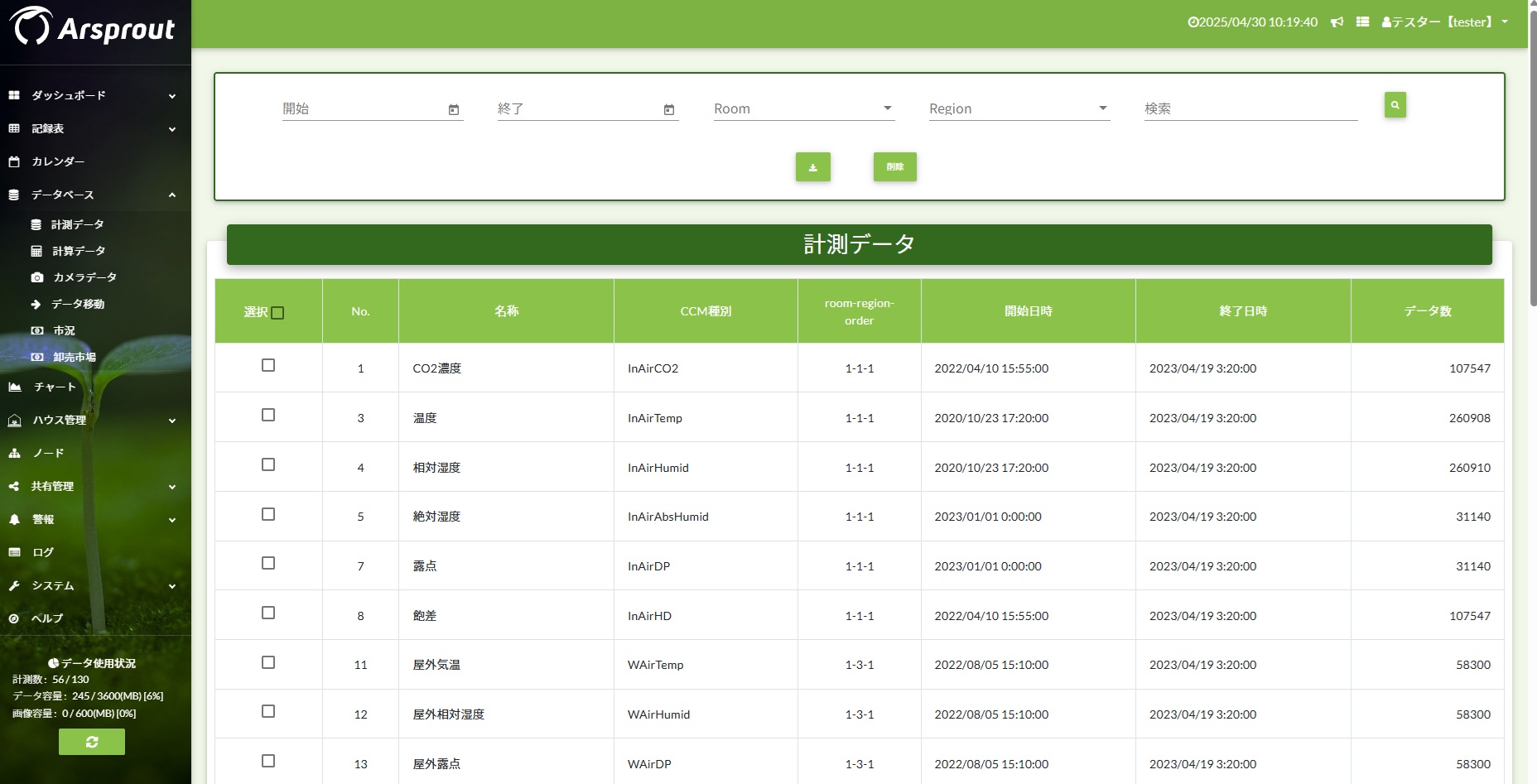Expand the 共有管理 menu chevron
Image resolution: width=1537 pixels, height=784 pixels.
click(172, 487)
